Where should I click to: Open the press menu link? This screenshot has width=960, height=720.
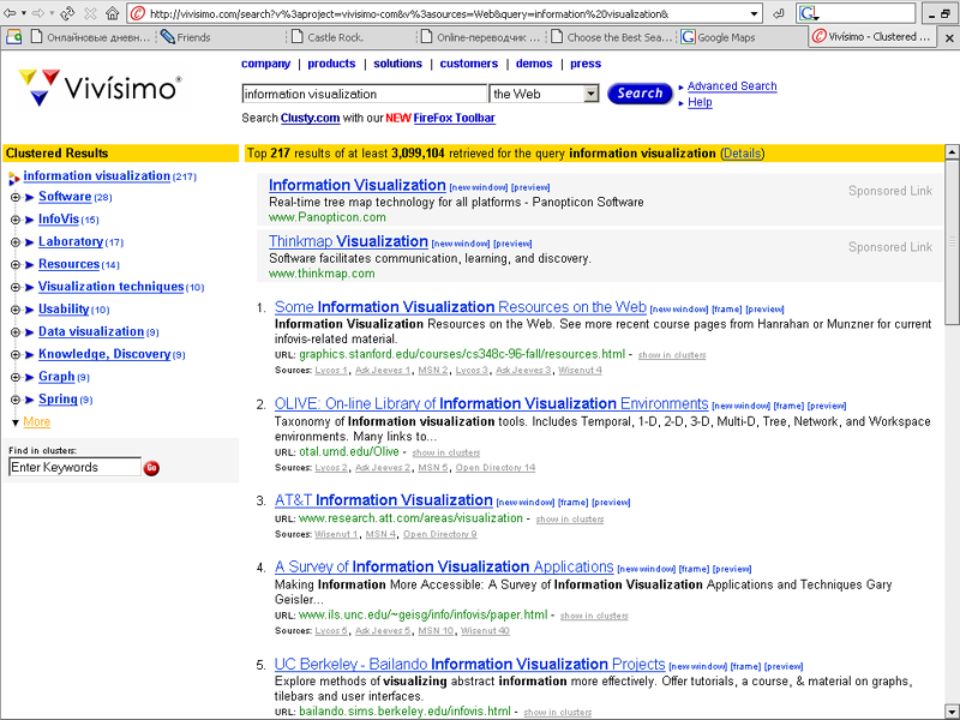coord(586,64)
